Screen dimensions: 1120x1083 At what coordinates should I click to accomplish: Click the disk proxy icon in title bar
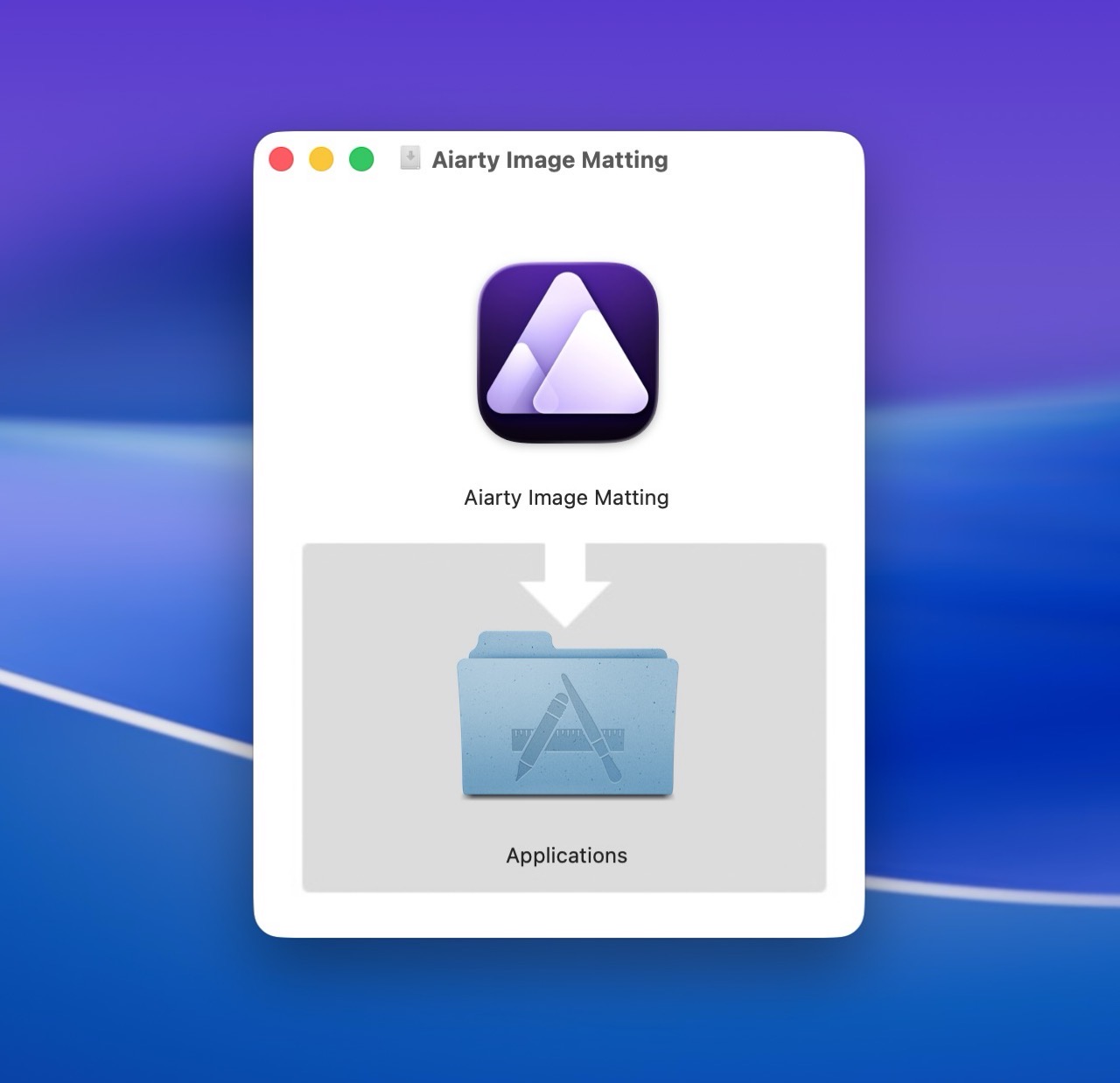409,158
